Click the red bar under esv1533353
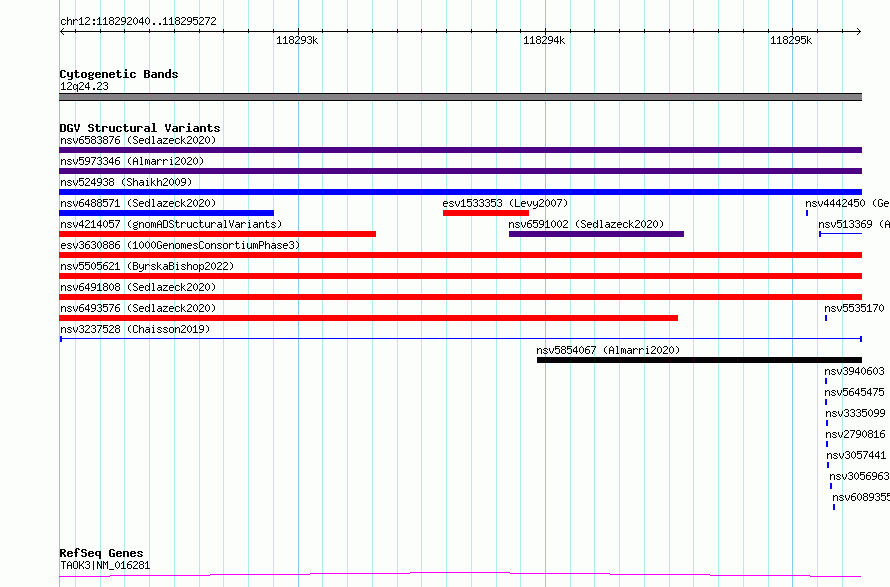The height and width of the screenshot is (587, 890). 486,213
